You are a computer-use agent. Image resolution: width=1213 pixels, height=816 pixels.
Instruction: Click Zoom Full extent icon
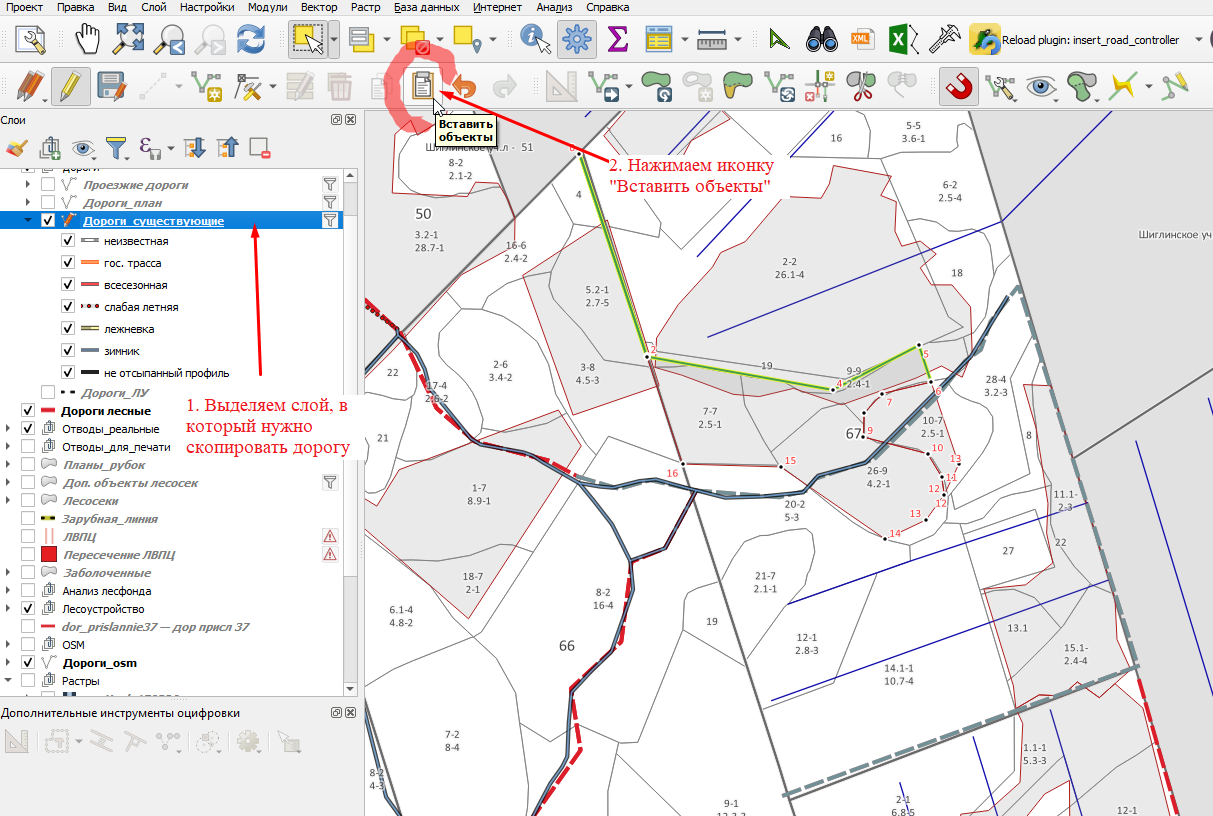[x=130, y=39]
